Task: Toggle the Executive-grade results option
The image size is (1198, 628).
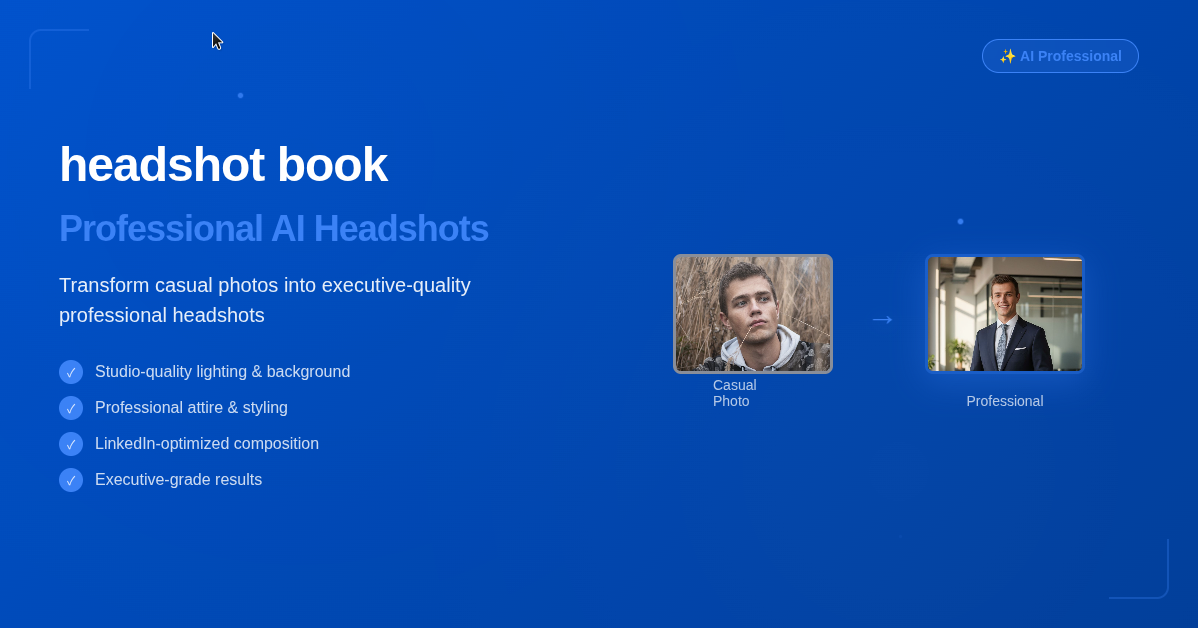Action: point(178,480)
